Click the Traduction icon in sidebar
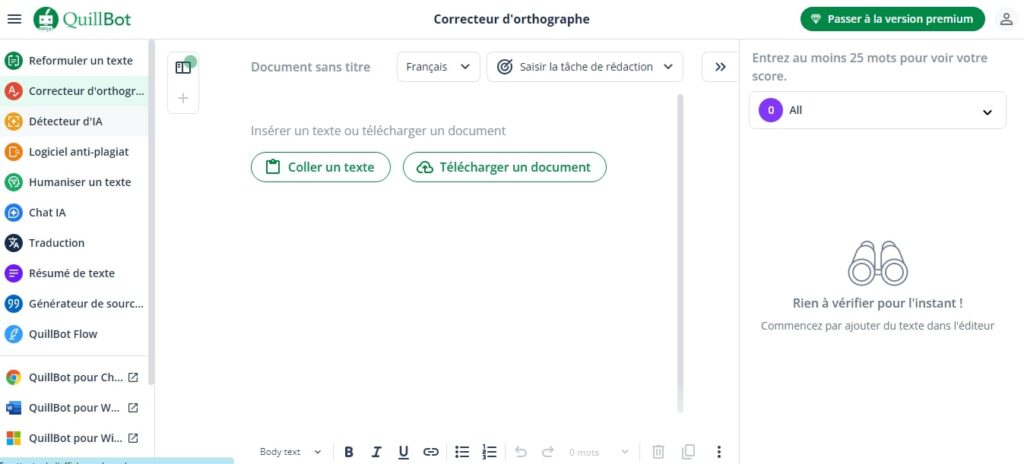 point(14,243)
